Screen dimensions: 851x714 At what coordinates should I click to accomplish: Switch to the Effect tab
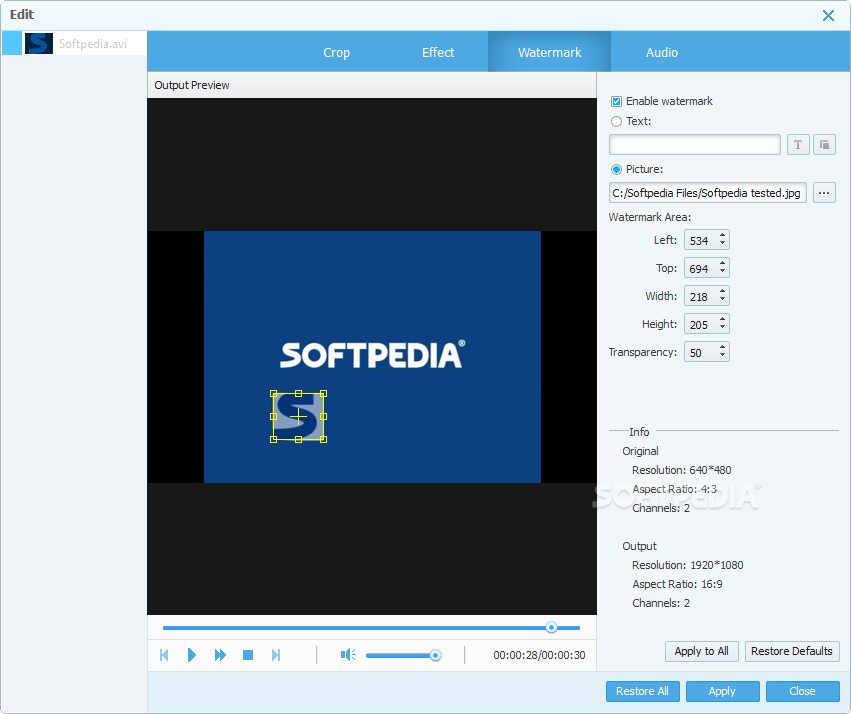(x=438, y=53)
